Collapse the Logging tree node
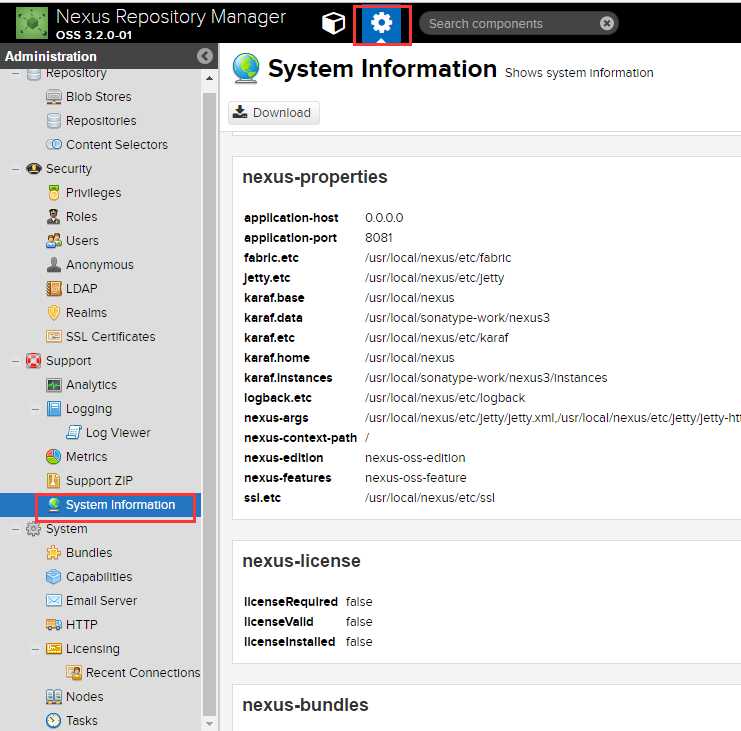This screenshot has width=741, height=731. point(35,409)
